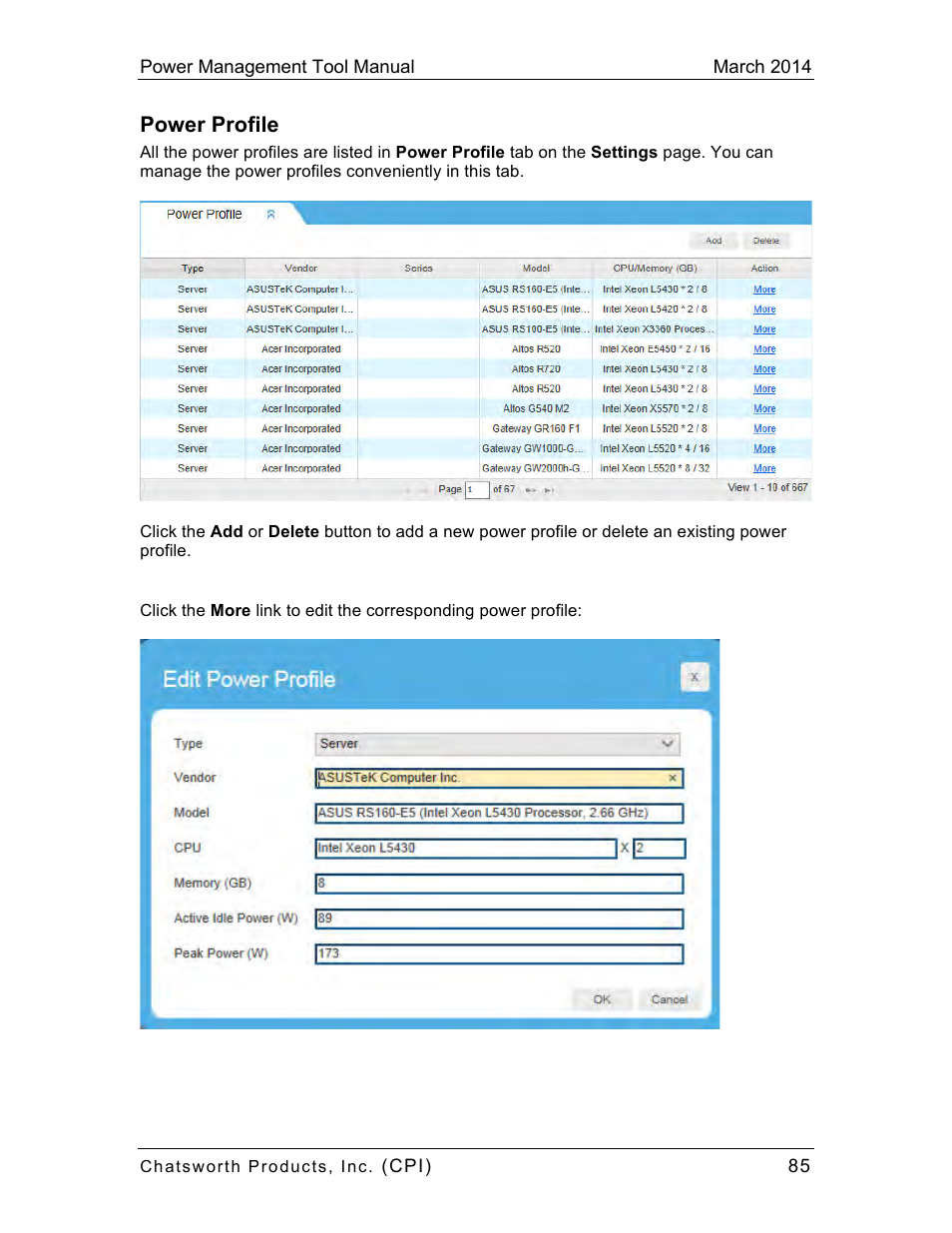Go to the first page arrow in pager
Image resolution: width=952 pixels, height=1233 pixels.
pos(408,490)
